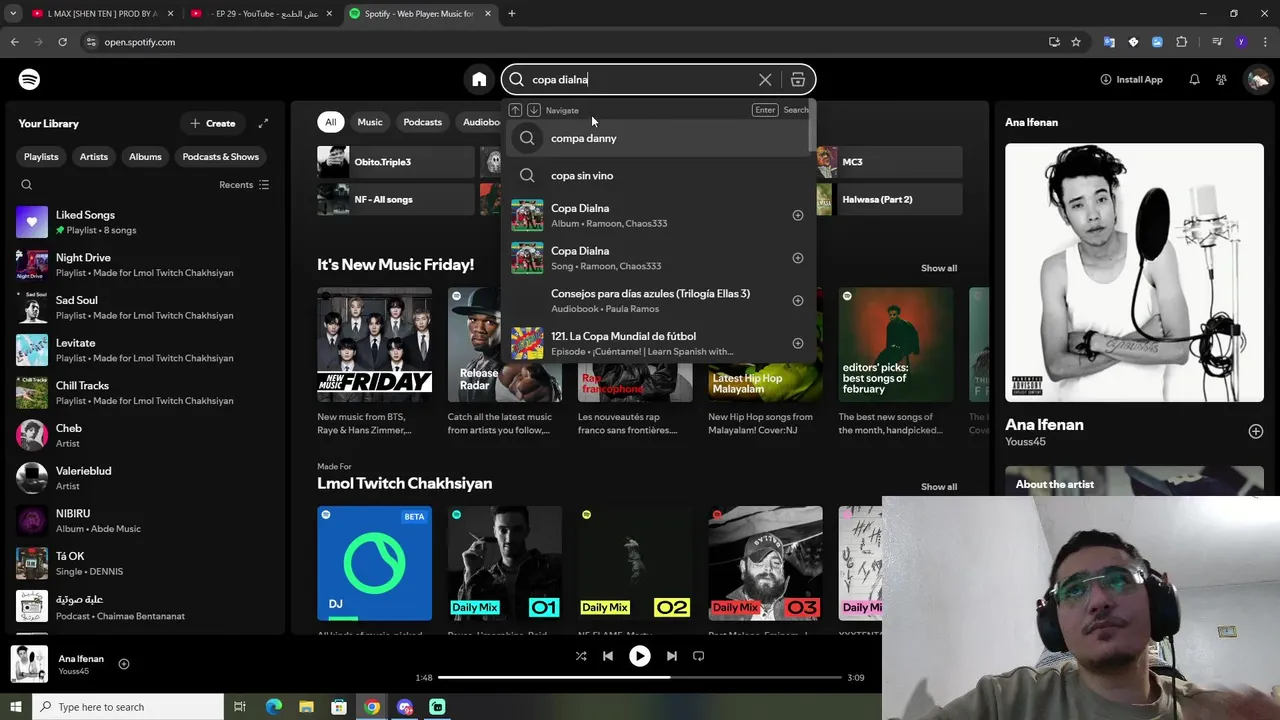
Task: Open Friend Activity icon
Action: (x=1221, y=80)
